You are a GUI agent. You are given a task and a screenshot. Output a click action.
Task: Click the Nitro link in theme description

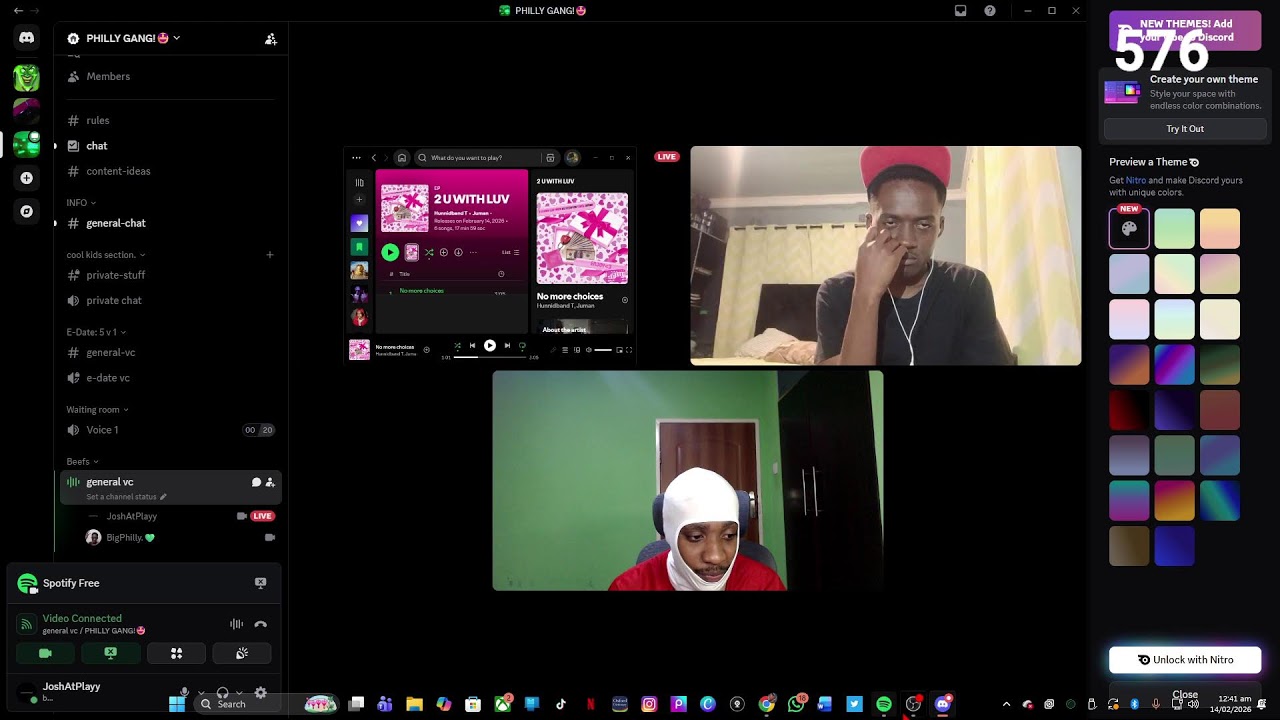(x=1136, y=180)
